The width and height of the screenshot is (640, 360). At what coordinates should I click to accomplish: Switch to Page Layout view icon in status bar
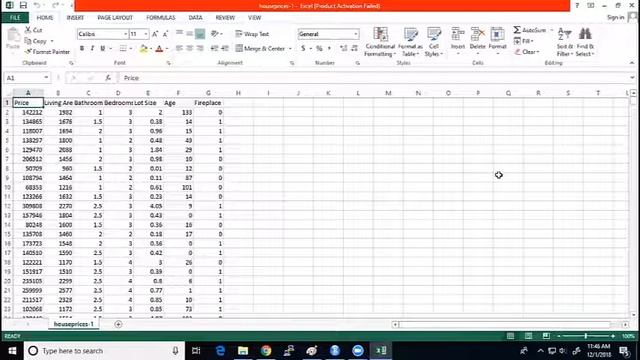click(x=529, y=336)
